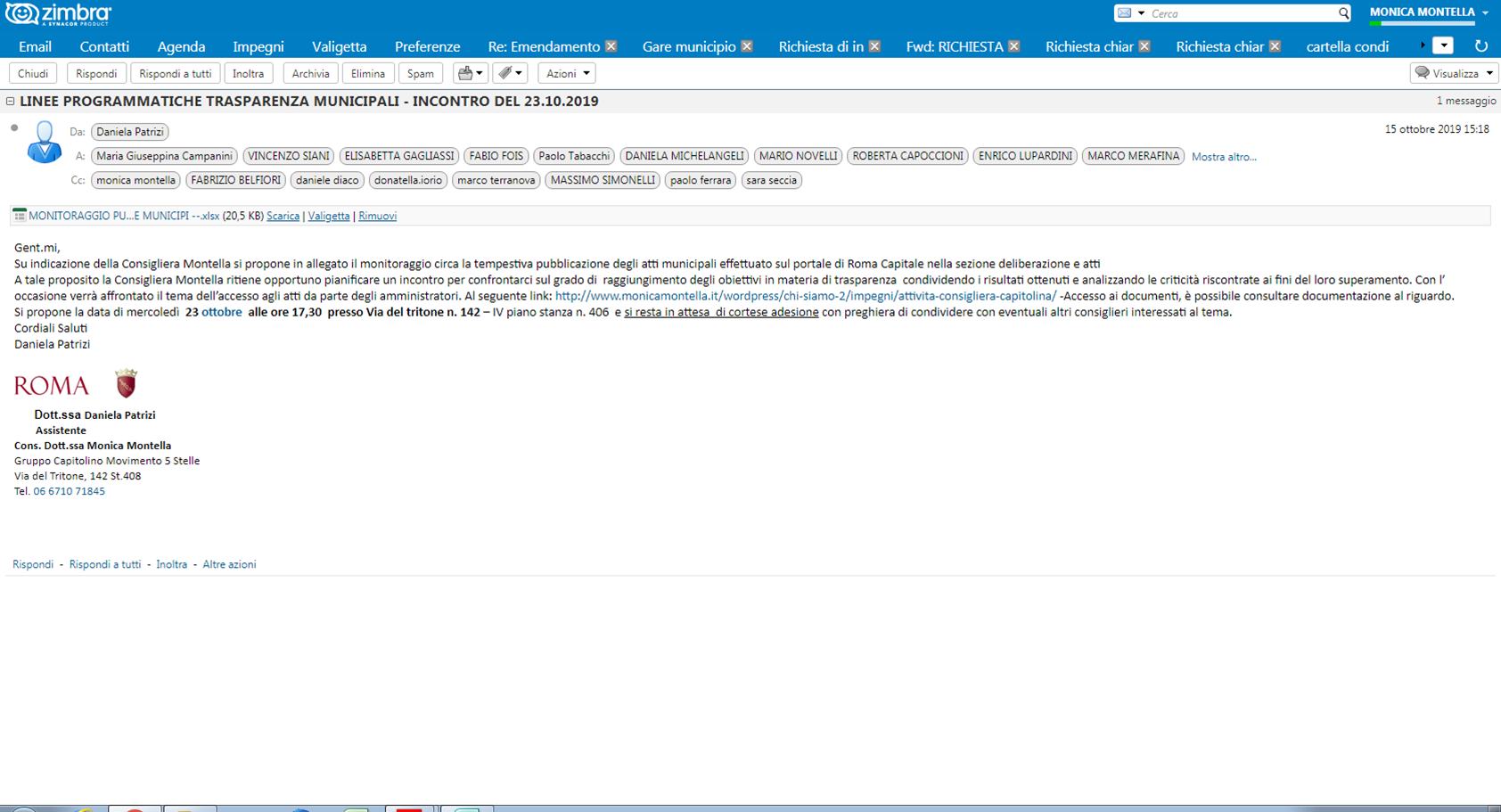The image size is (1501, 812).
Task: Click the Inoltra toolbar button
Action: (249, 73)
